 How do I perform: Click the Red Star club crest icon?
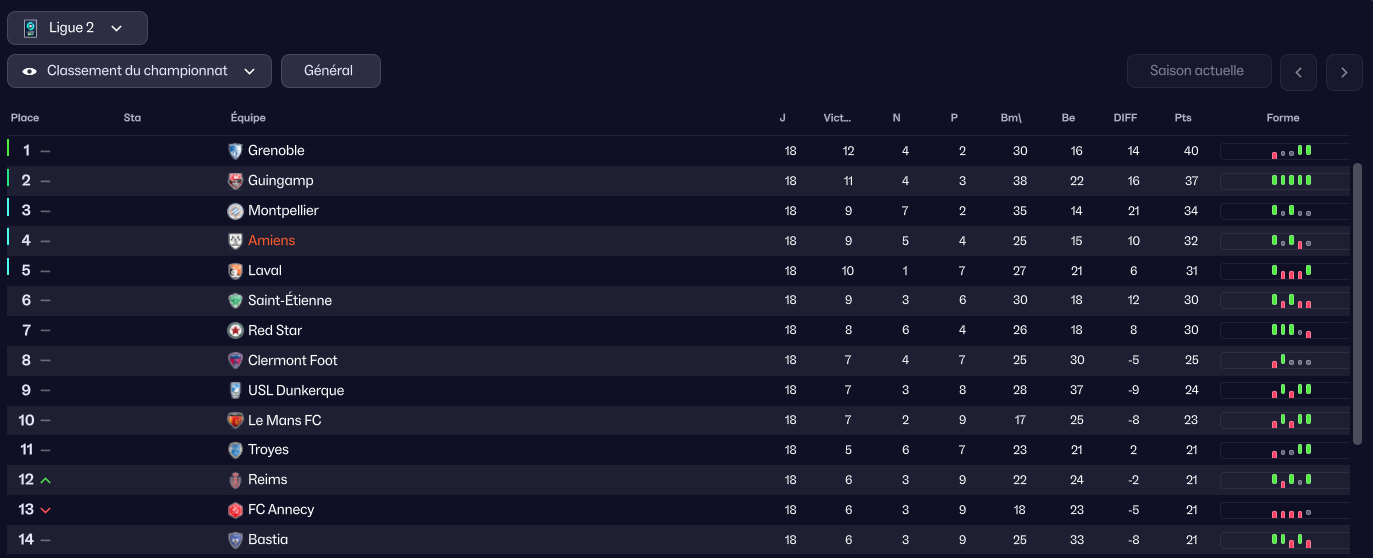click(235, 331)
